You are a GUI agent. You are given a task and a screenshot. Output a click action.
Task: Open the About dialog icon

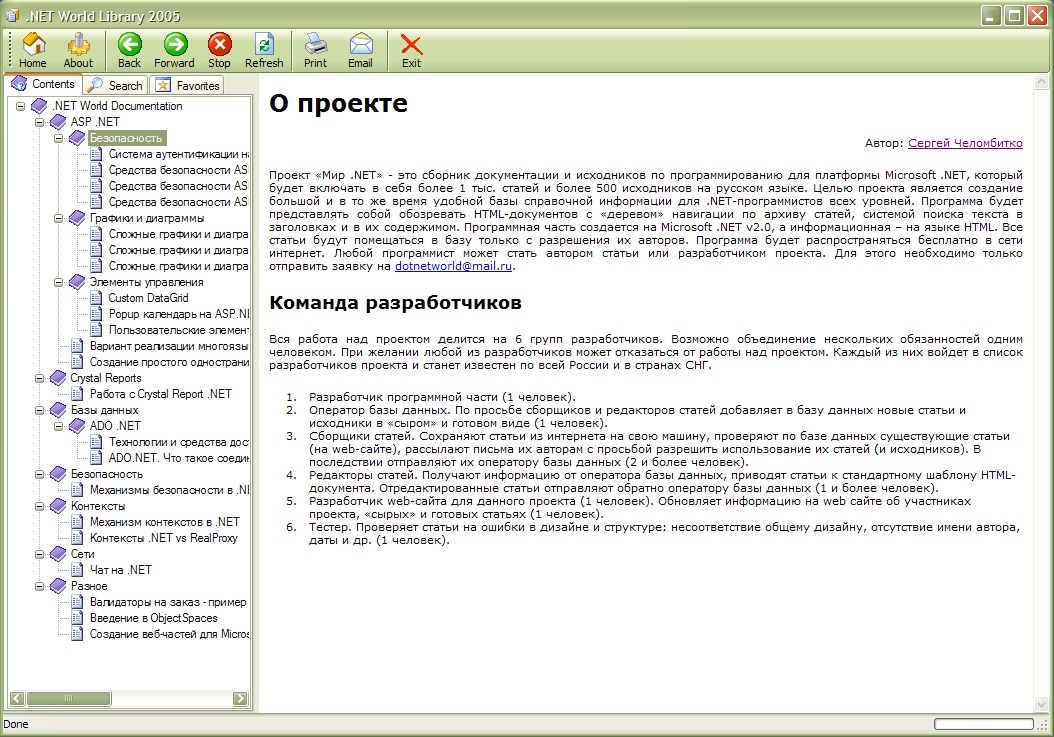point(78,50)
